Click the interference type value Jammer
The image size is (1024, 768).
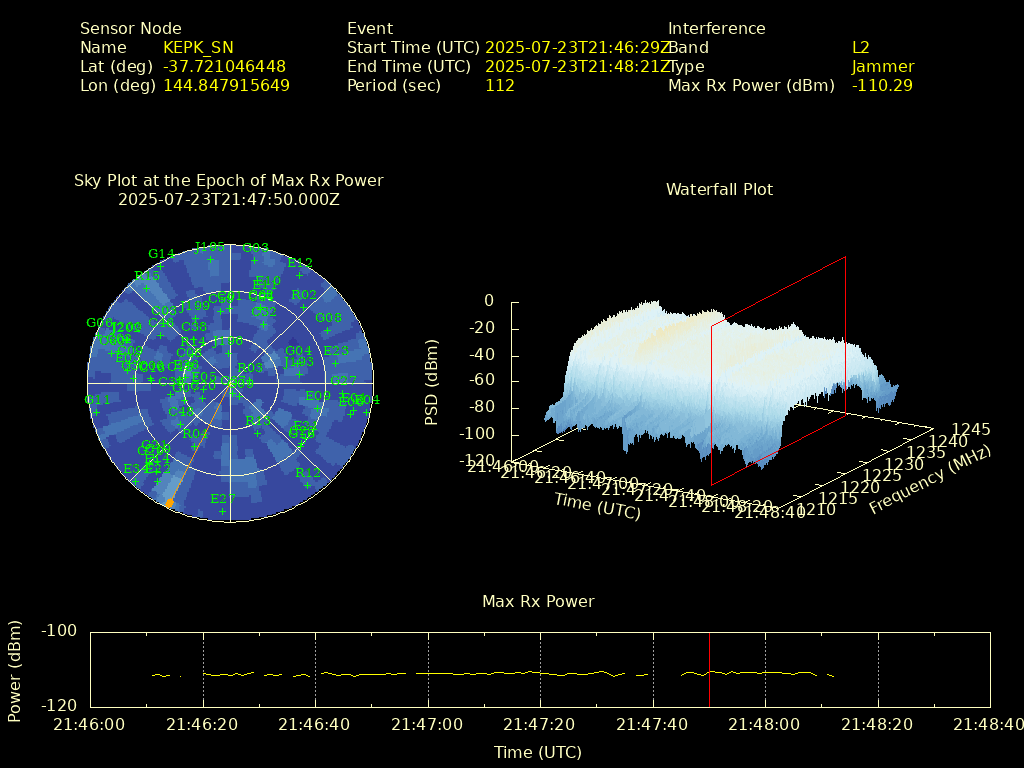point(882,67)
